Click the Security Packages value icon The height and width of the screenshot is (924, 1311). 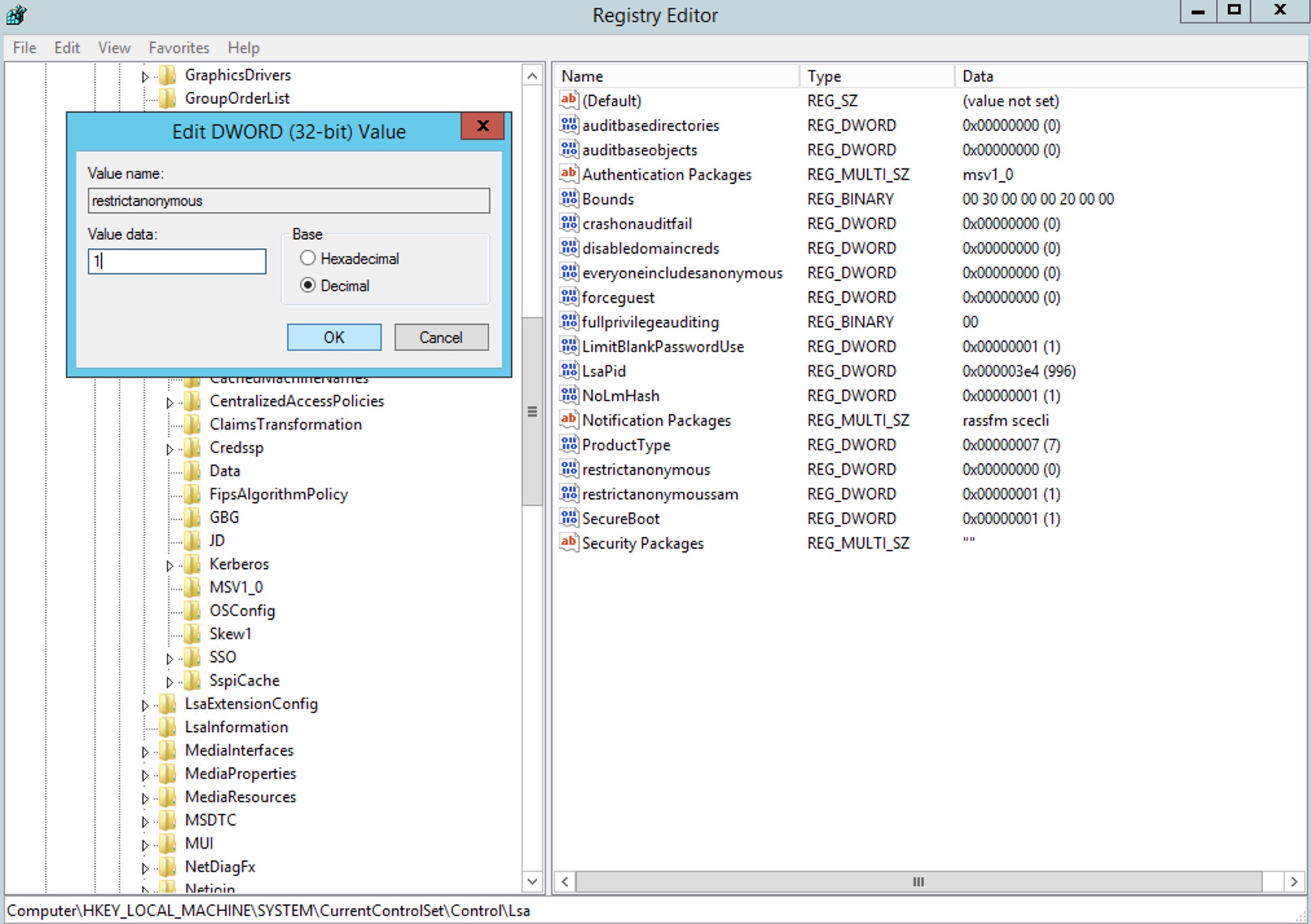[x=569, y=543]
